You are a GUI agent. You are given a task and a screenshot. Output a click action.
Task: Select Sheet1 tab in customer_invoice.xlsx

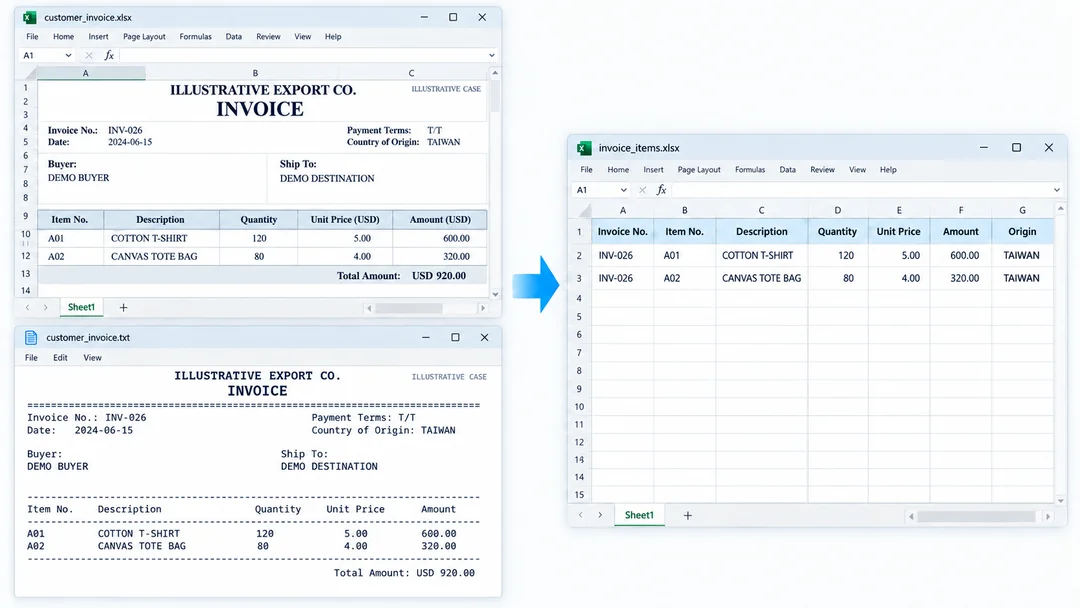pyautogui.click(x=81, y=308)
